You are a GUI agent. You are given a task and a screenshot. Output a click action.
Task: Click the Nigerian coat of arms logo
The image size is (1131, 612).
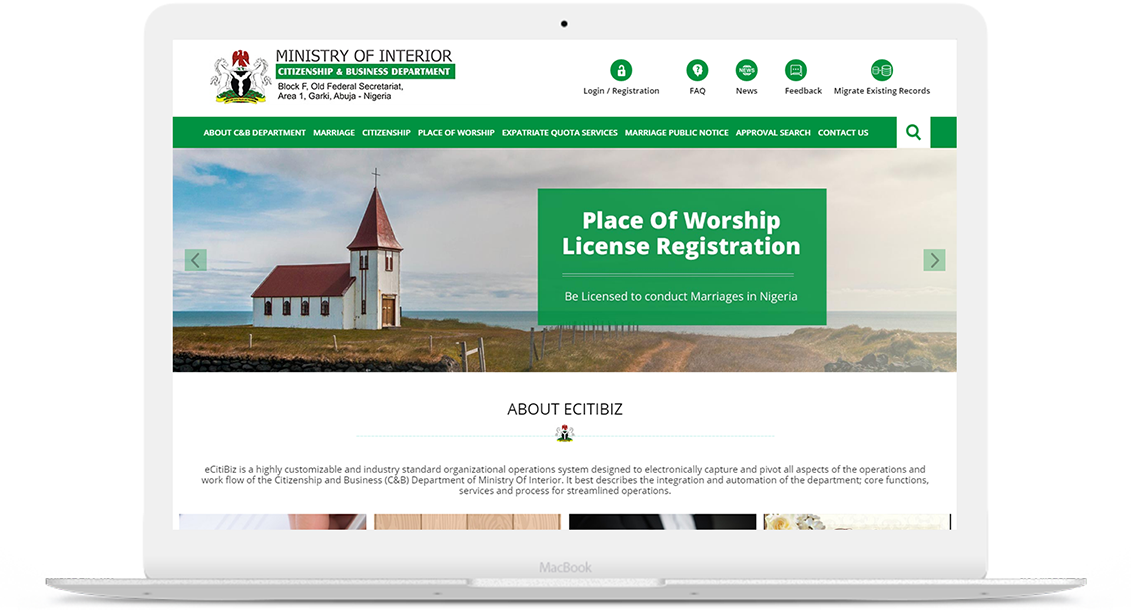point(241,77)
